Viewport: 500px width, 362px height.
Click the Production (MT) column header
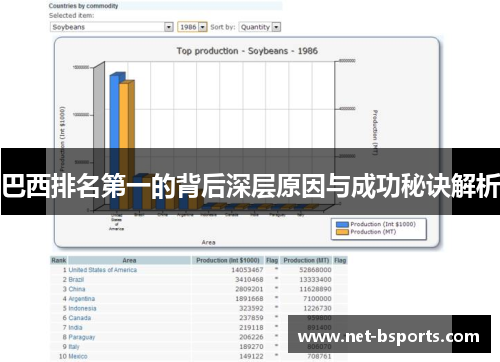306,260
